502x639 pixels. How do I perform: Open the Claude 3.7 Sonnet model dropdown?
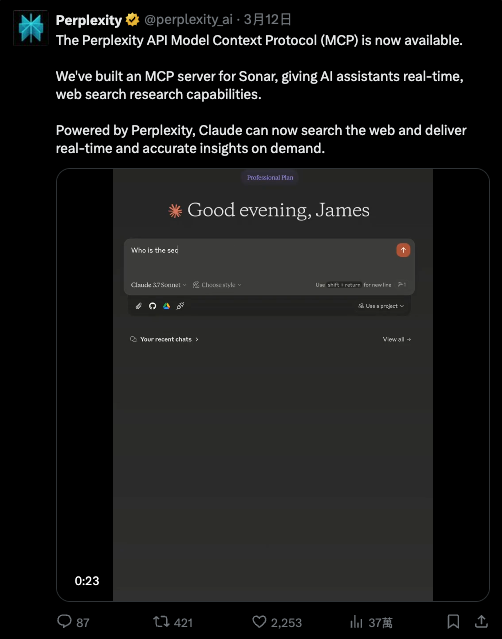click(x=159, y=285)
